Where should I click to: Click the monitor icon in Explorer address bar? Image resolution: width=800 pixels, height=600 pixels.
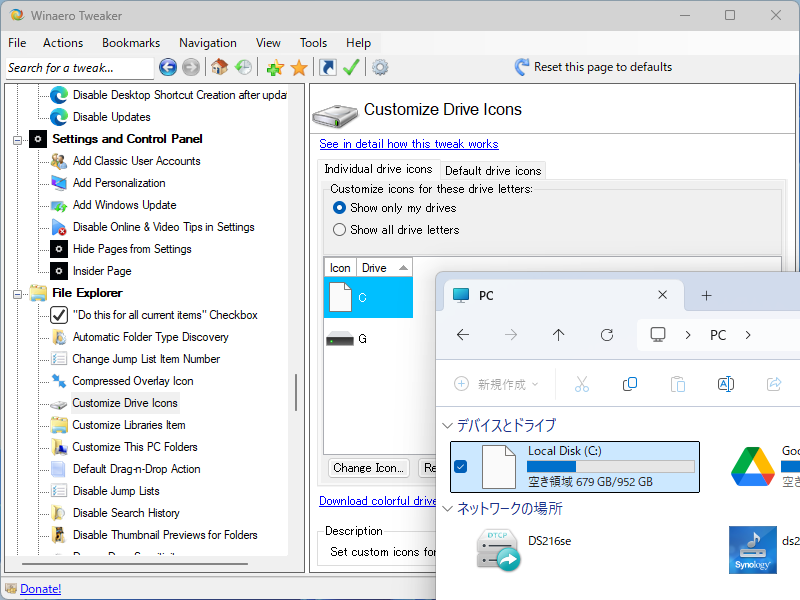(x=658, y=335)
